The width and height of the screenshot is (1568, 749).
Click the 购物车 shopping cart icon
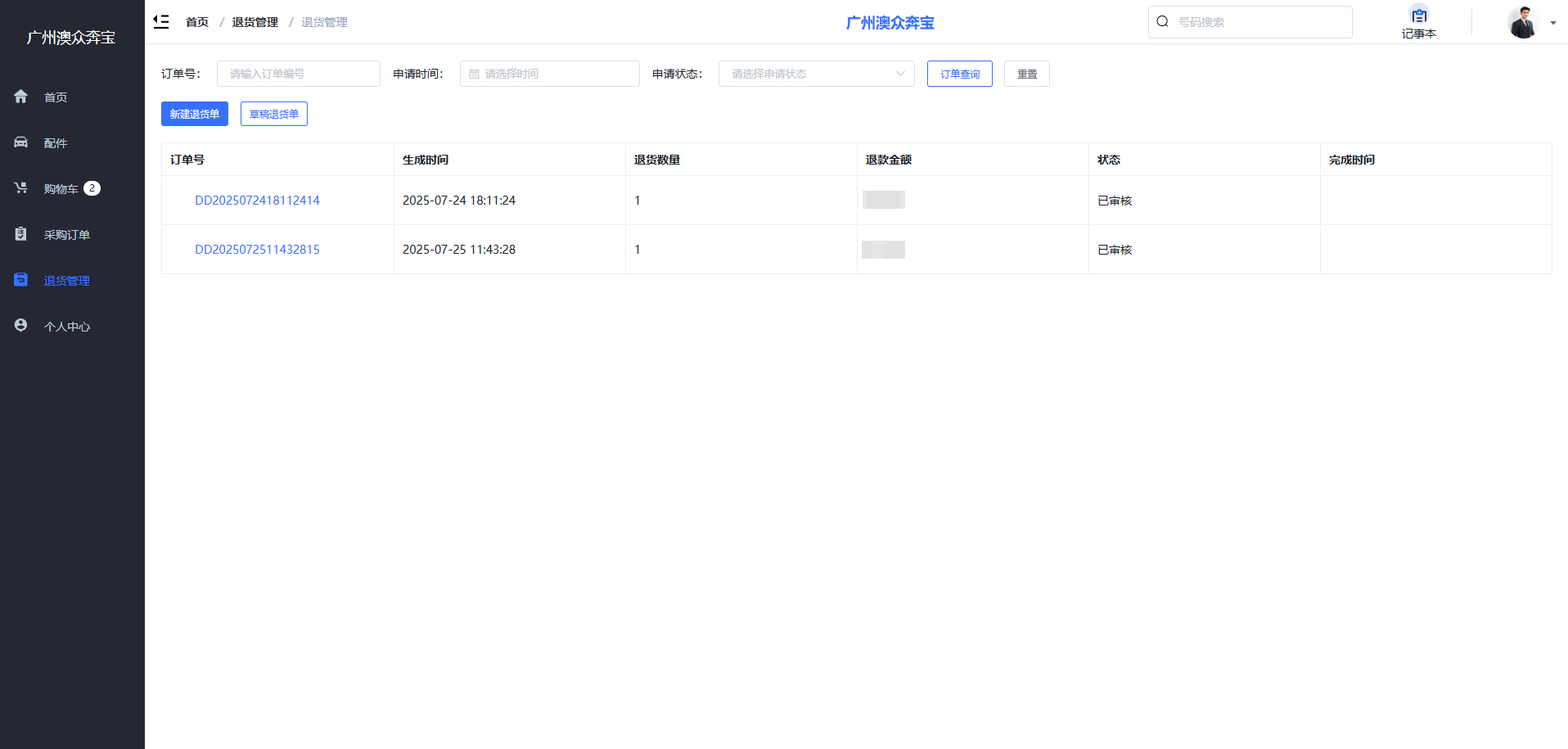20,187
